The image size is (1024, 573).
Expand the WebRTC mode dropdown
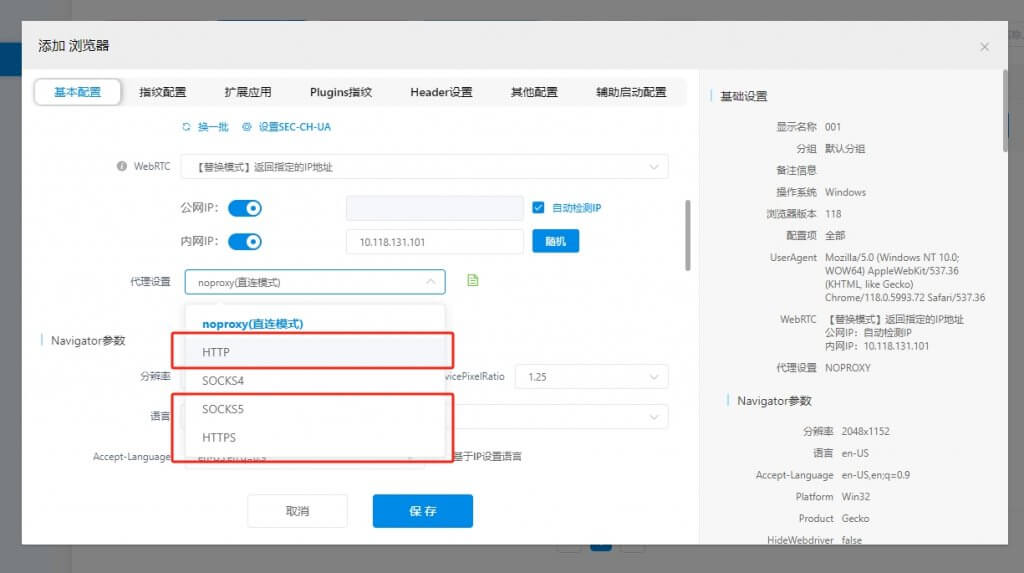424,167
